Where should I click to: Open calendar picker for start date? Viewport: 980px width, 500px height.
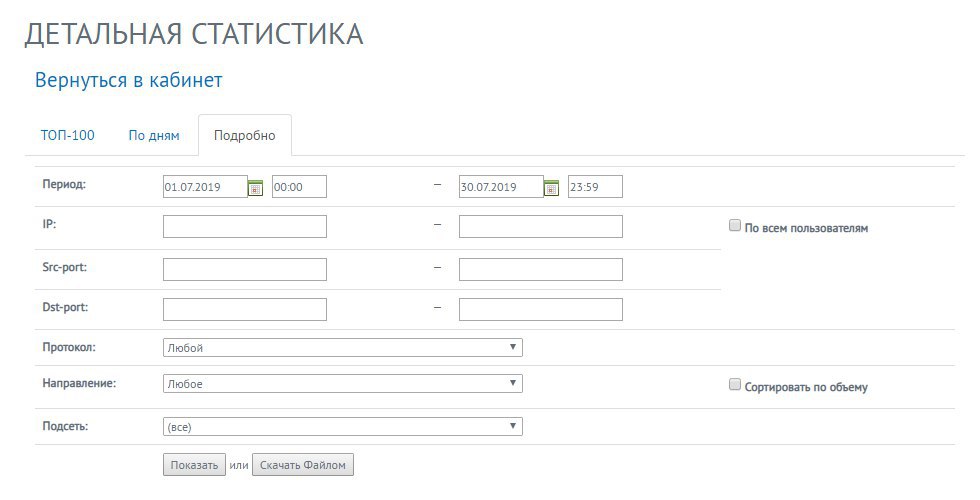coord(256,188)
